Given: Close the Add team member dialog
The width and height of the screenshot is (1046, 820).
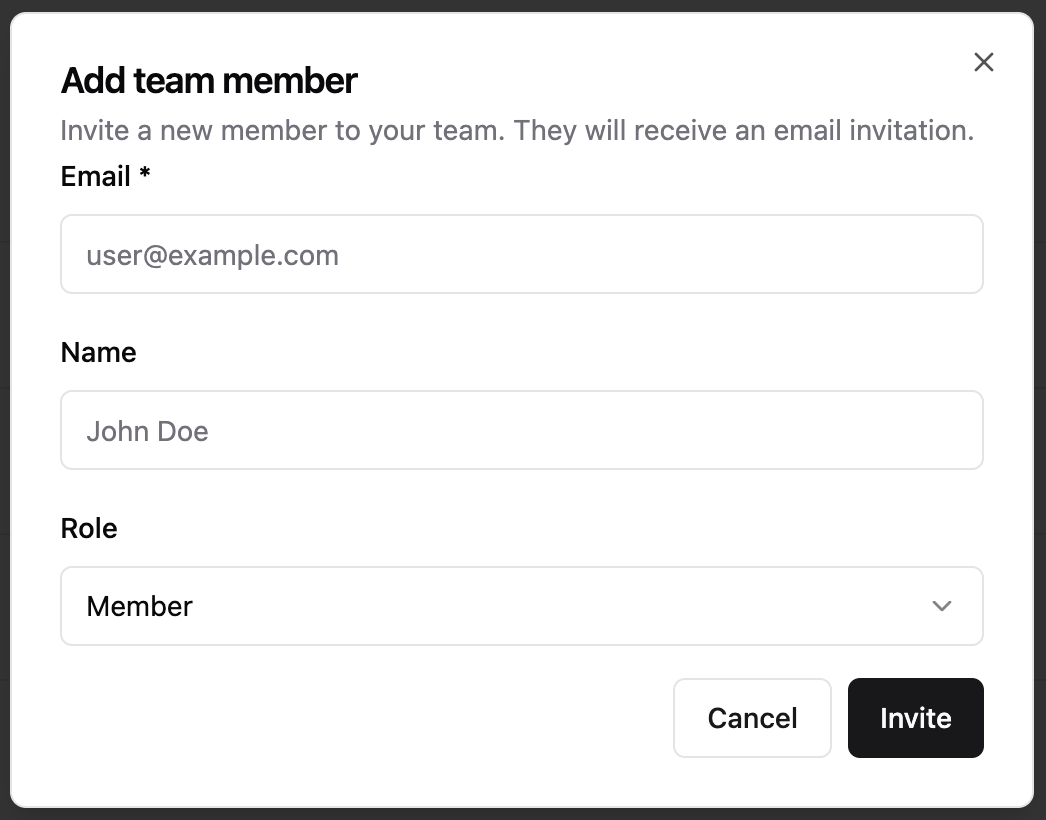Looking at the screenshot, I should pyautogui.click(x=984, y=62).
